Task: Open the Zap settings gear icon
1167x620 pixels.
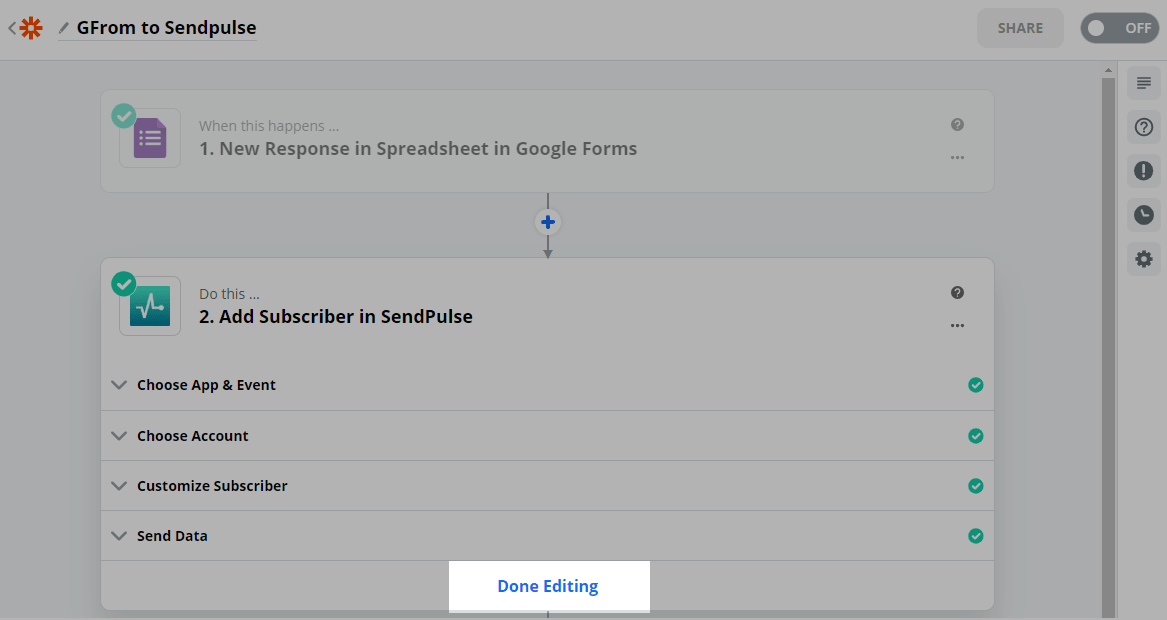Action: [1144, 259]
